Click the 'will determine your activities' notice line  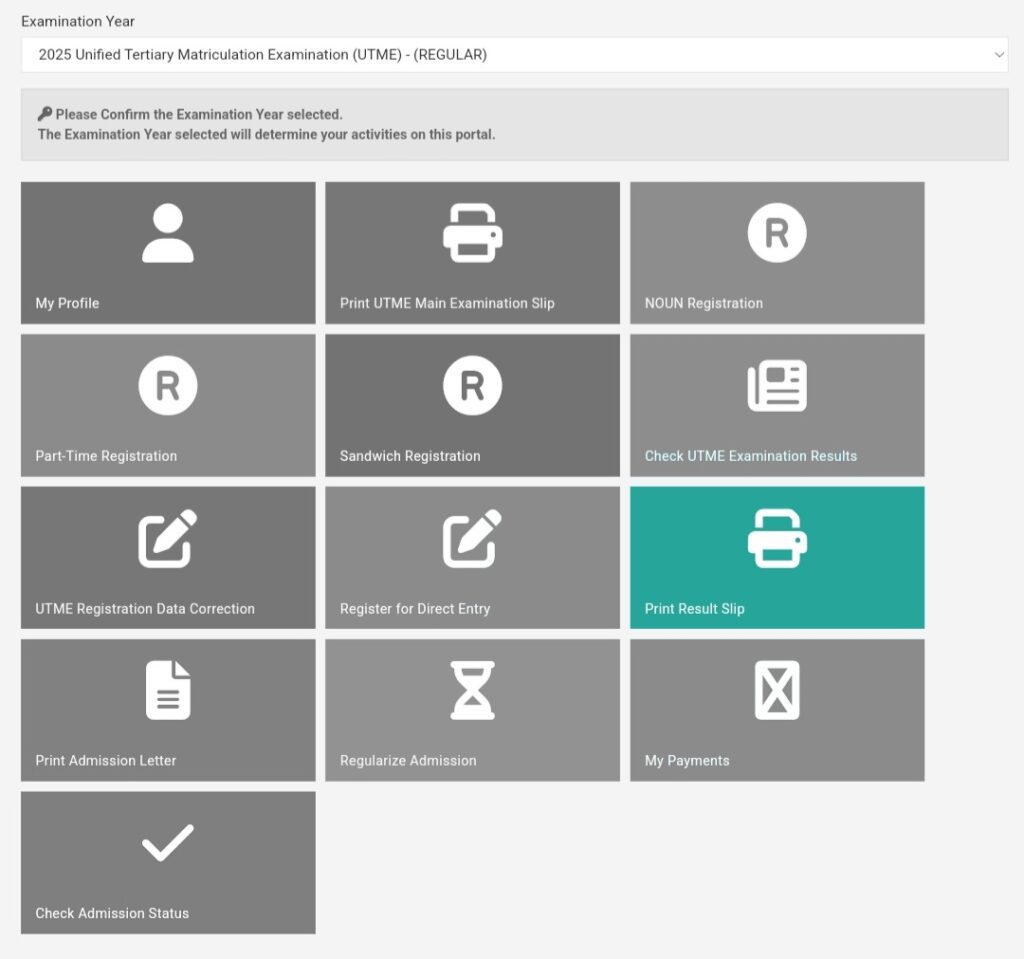266,135
